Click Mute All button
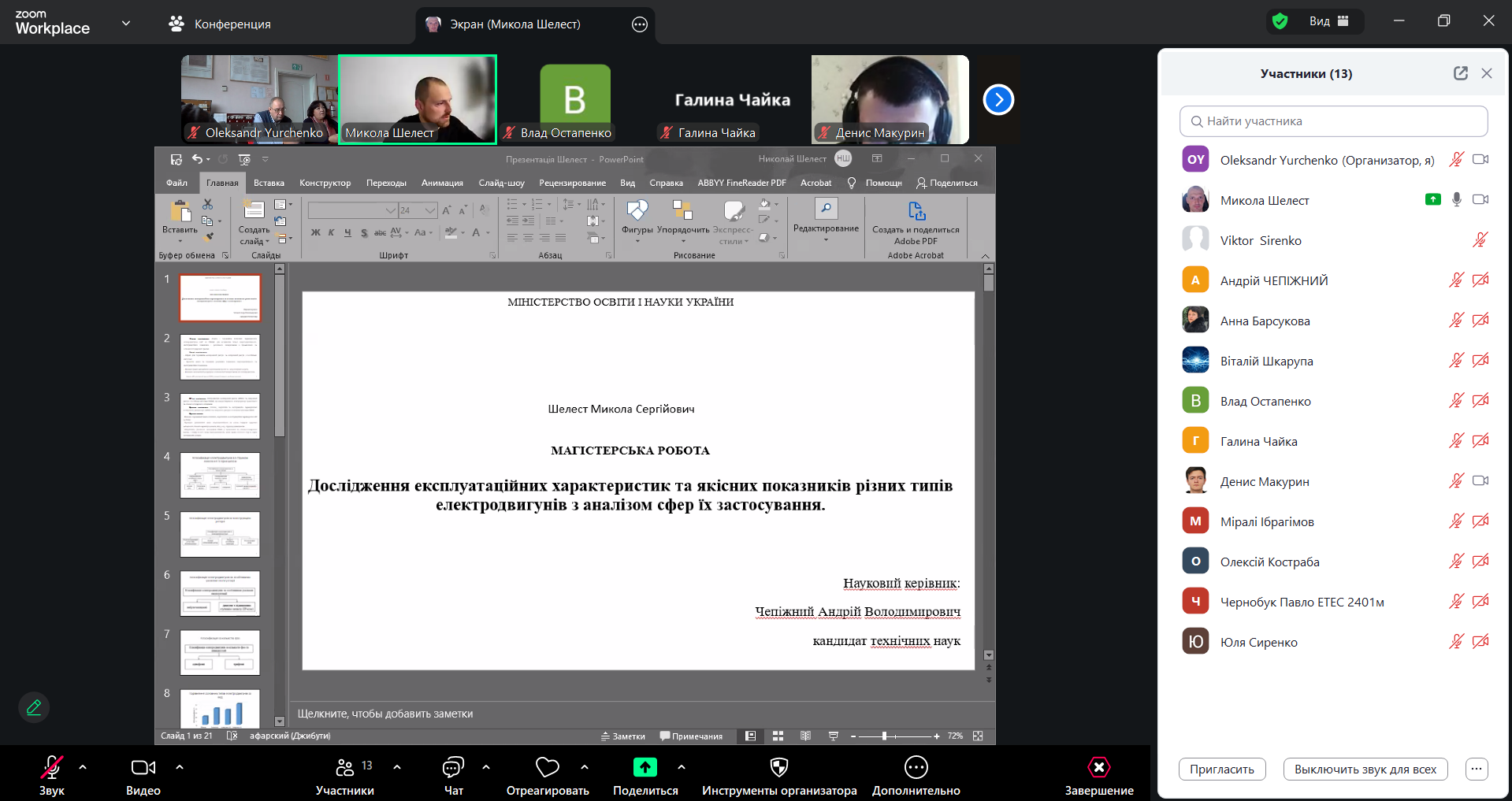1512x801 pixels. click(1365, 769)
